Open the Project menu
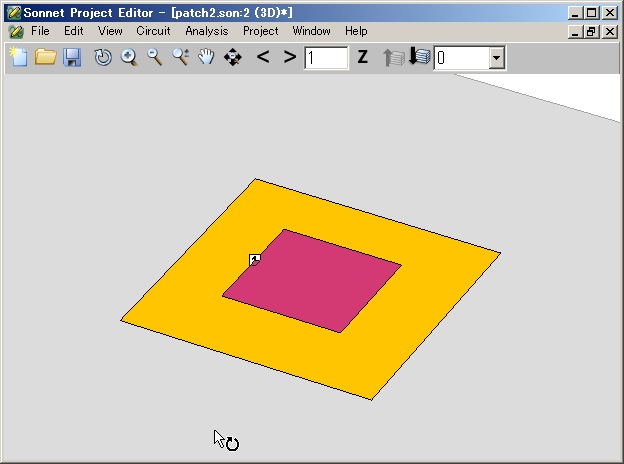The width and height of the screenshot is (624, 464). (x=261, y=31)
